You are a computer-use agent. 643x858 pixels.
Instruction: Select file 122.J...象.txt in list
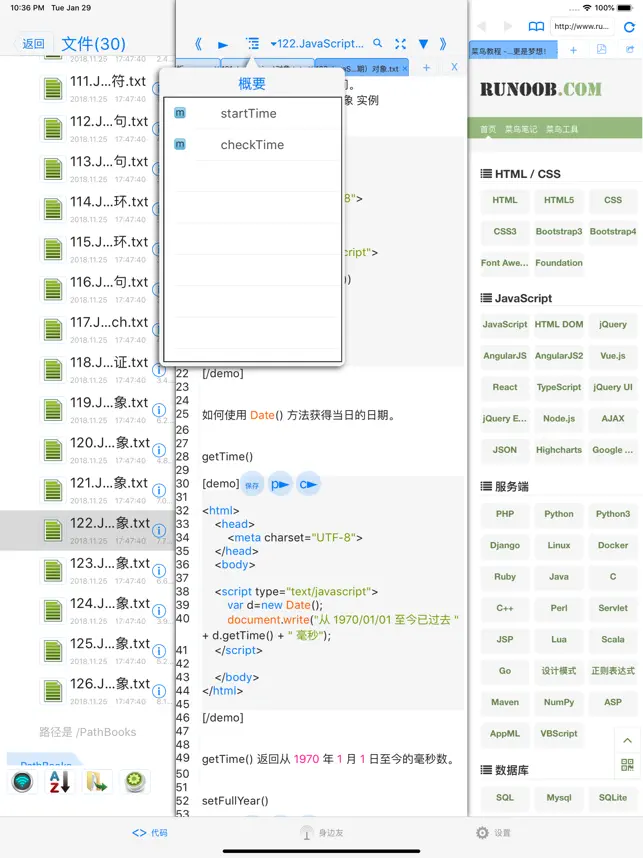coord(88,530)
